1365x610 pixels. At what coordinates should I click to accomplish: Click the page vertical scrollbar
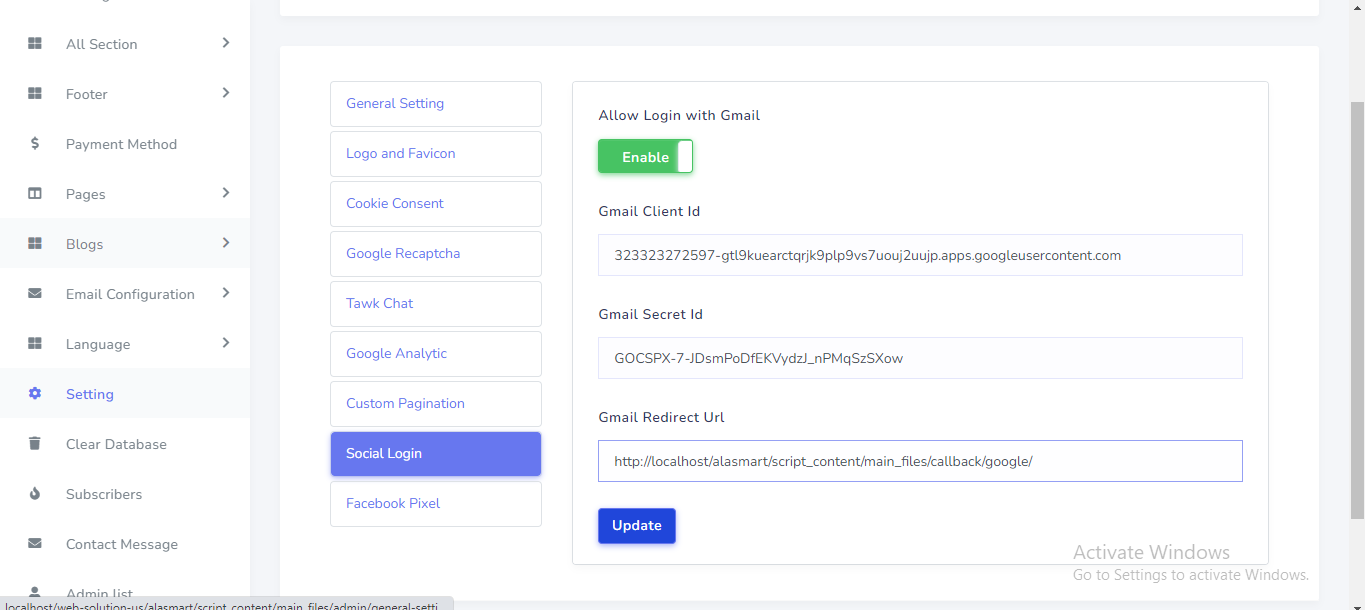(x=1357, y=310)
